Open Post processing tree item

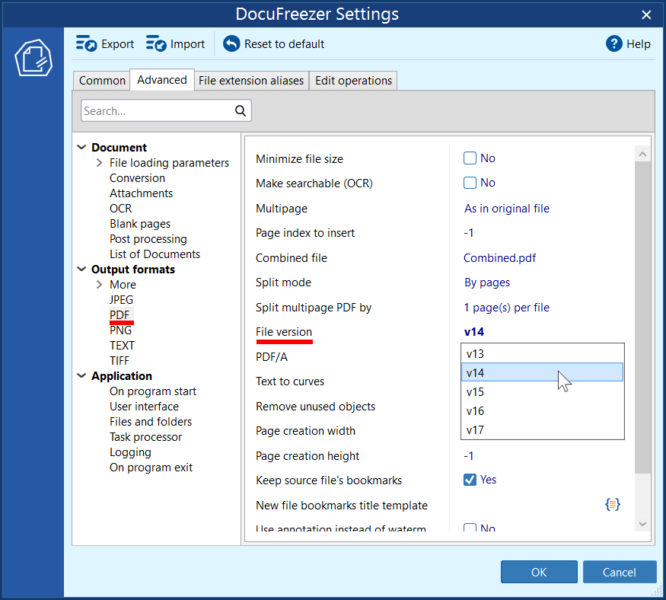click(x=148, y=239)
